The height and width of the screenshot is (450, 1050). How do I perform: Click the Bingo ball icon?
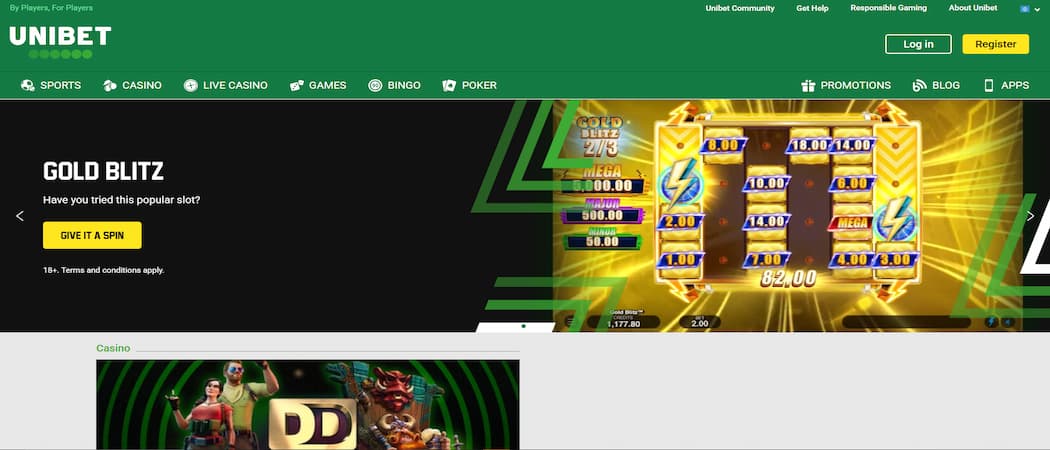[x=375, y=86]
